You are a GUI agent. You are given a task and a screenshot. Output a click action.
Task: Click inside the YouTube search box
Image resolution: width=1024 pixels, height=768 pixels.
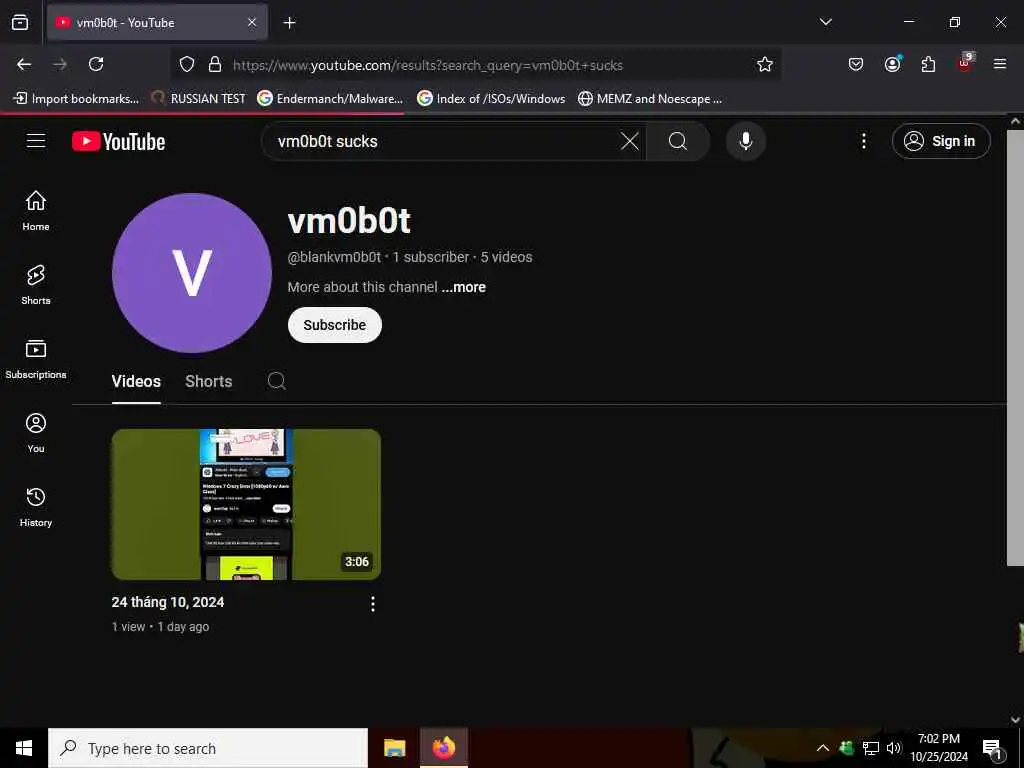point(444,141)
